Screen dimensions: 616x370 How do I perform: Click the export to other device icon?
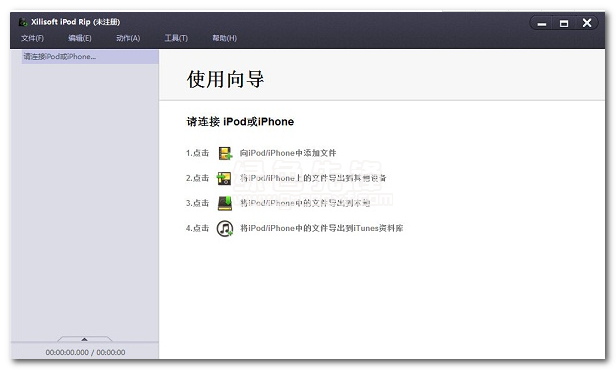pyautogui.click(x=224, y=178)
